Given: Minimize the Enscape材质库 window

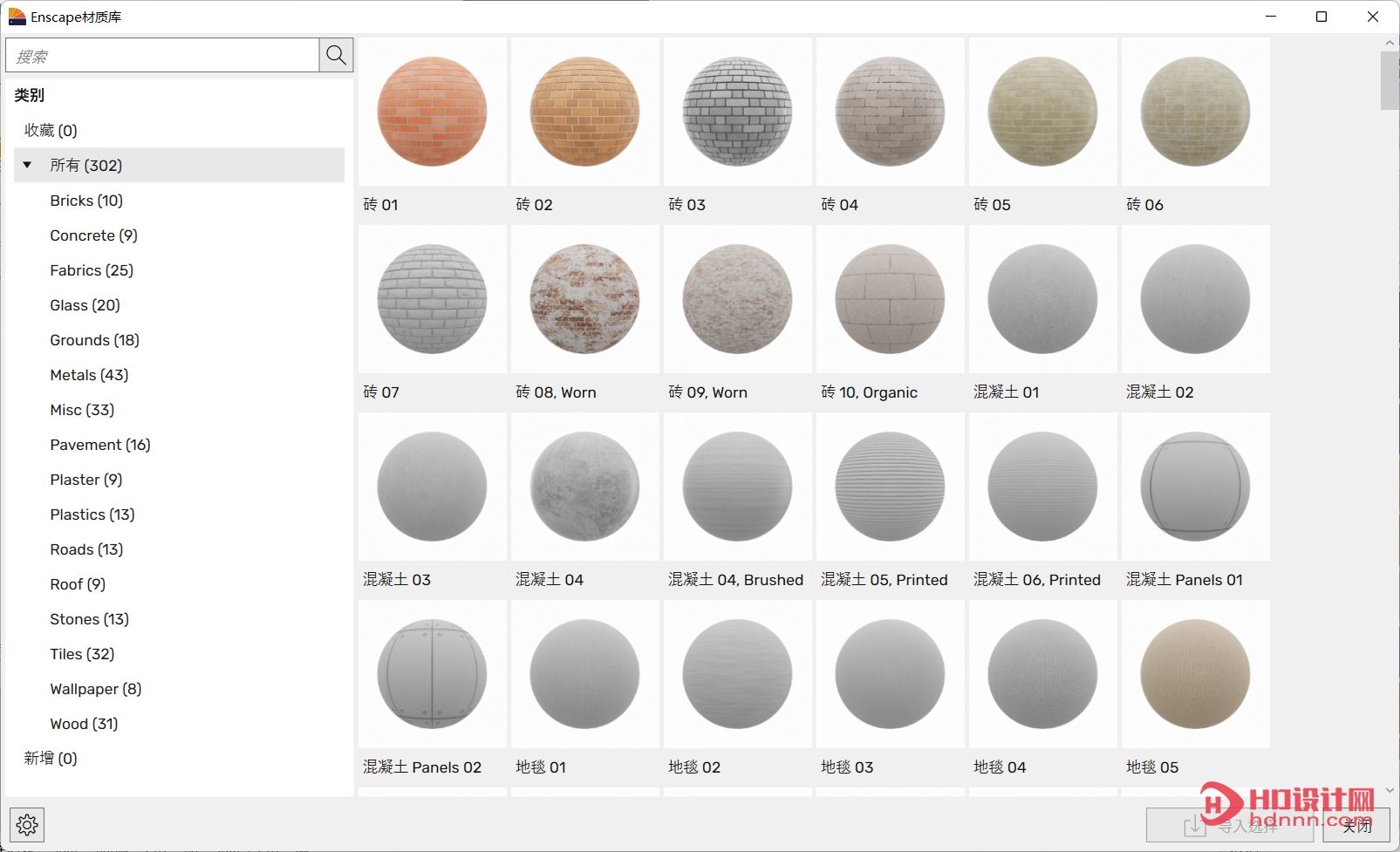Looking at the screenshot, I should (x=1271, y=17).
